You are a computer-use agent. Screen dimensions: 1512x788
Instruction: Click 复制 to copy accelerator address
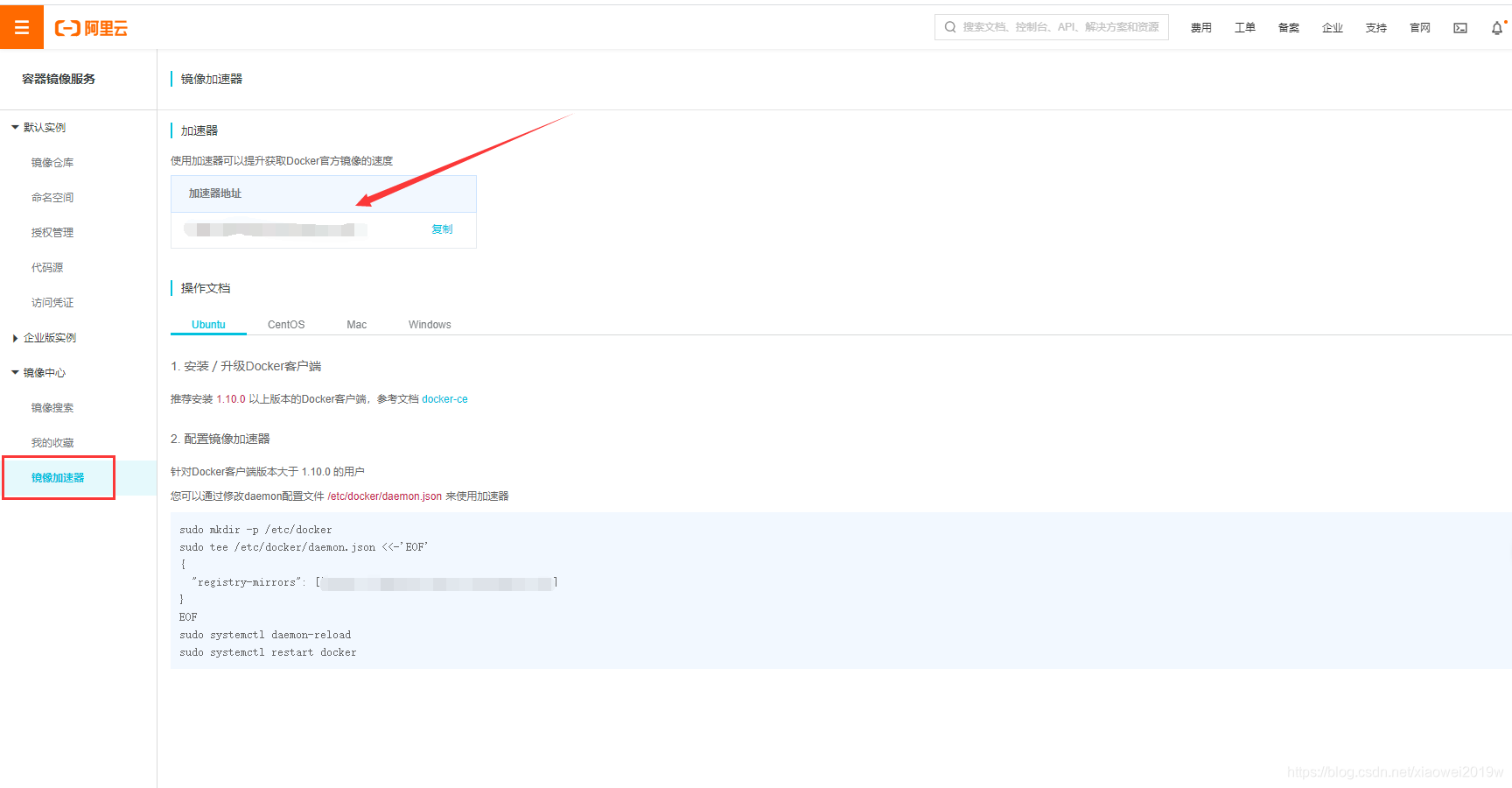tap(443, 229)
